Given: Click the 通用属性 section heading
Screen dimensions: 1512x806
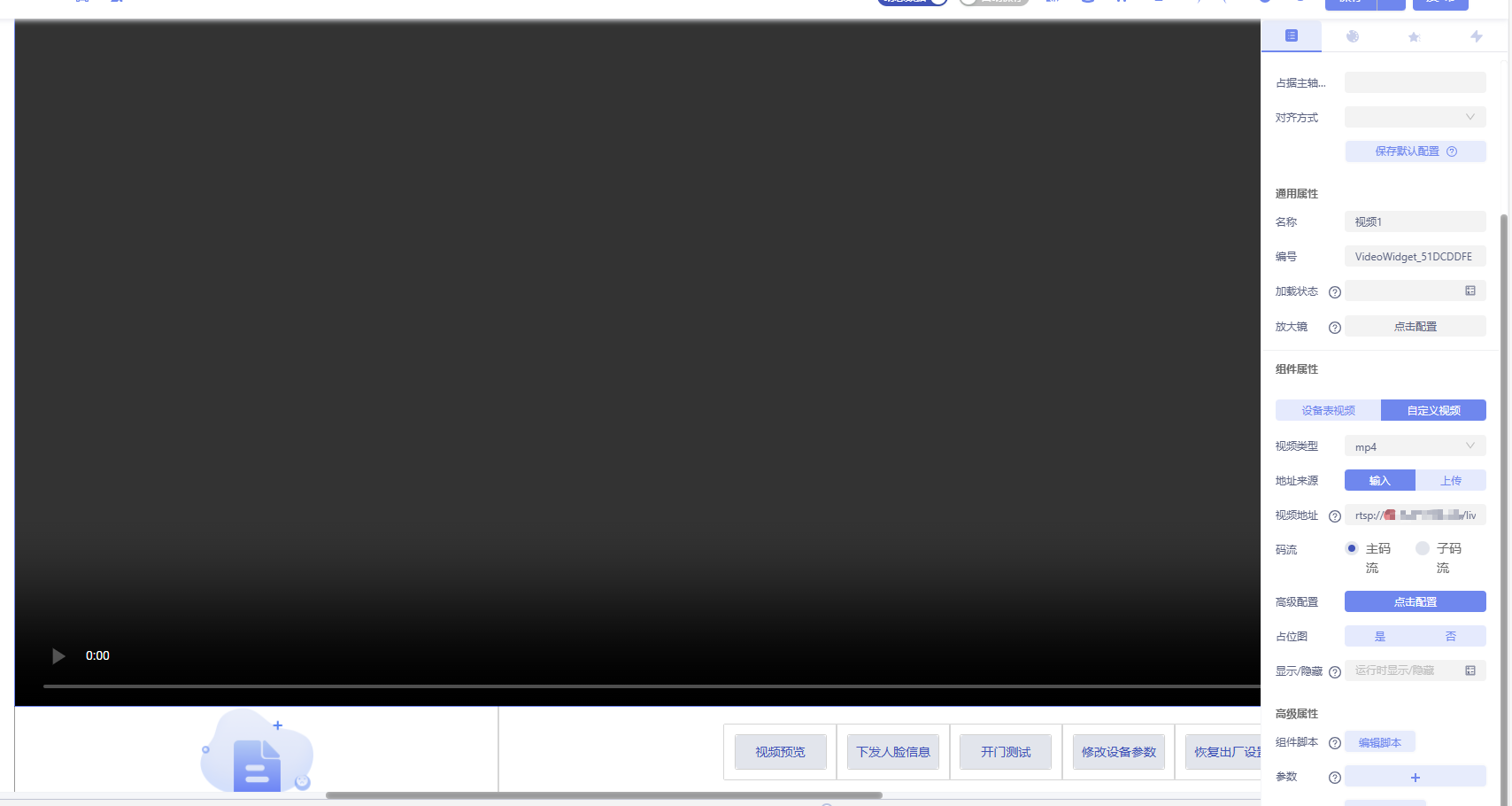Looking at the screenshot, I should point(1297,194).
